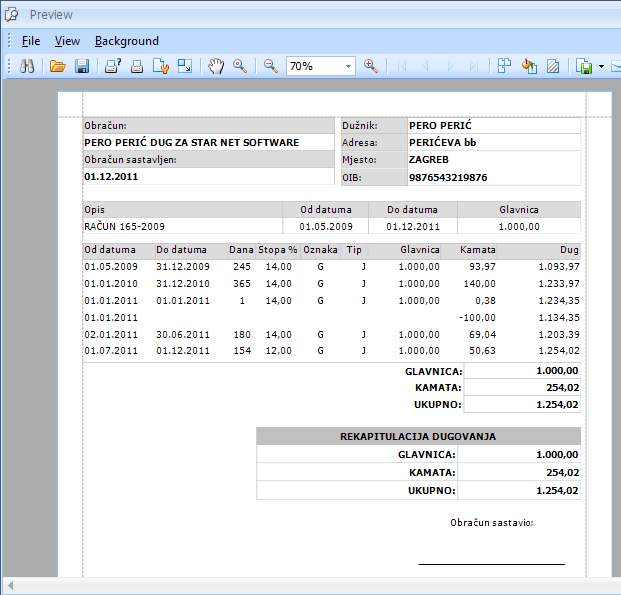Click the binoculars Search icon
Image resolution: width=621 pixels, height=595 pixels.
point(28,66)
